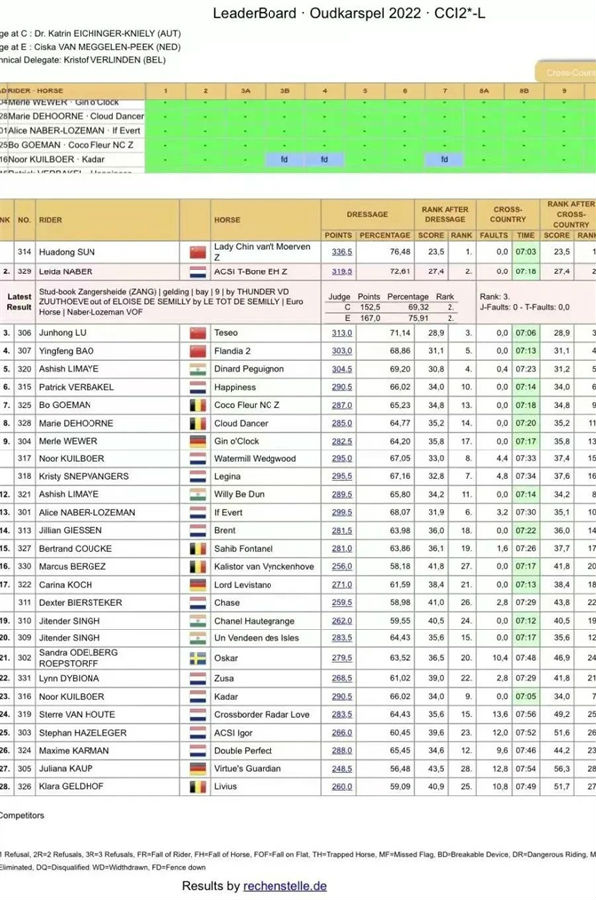Click Netherlands flag next to Leida NABER
The width and height of the screenshot is (596, 900).
click(197, 271)
